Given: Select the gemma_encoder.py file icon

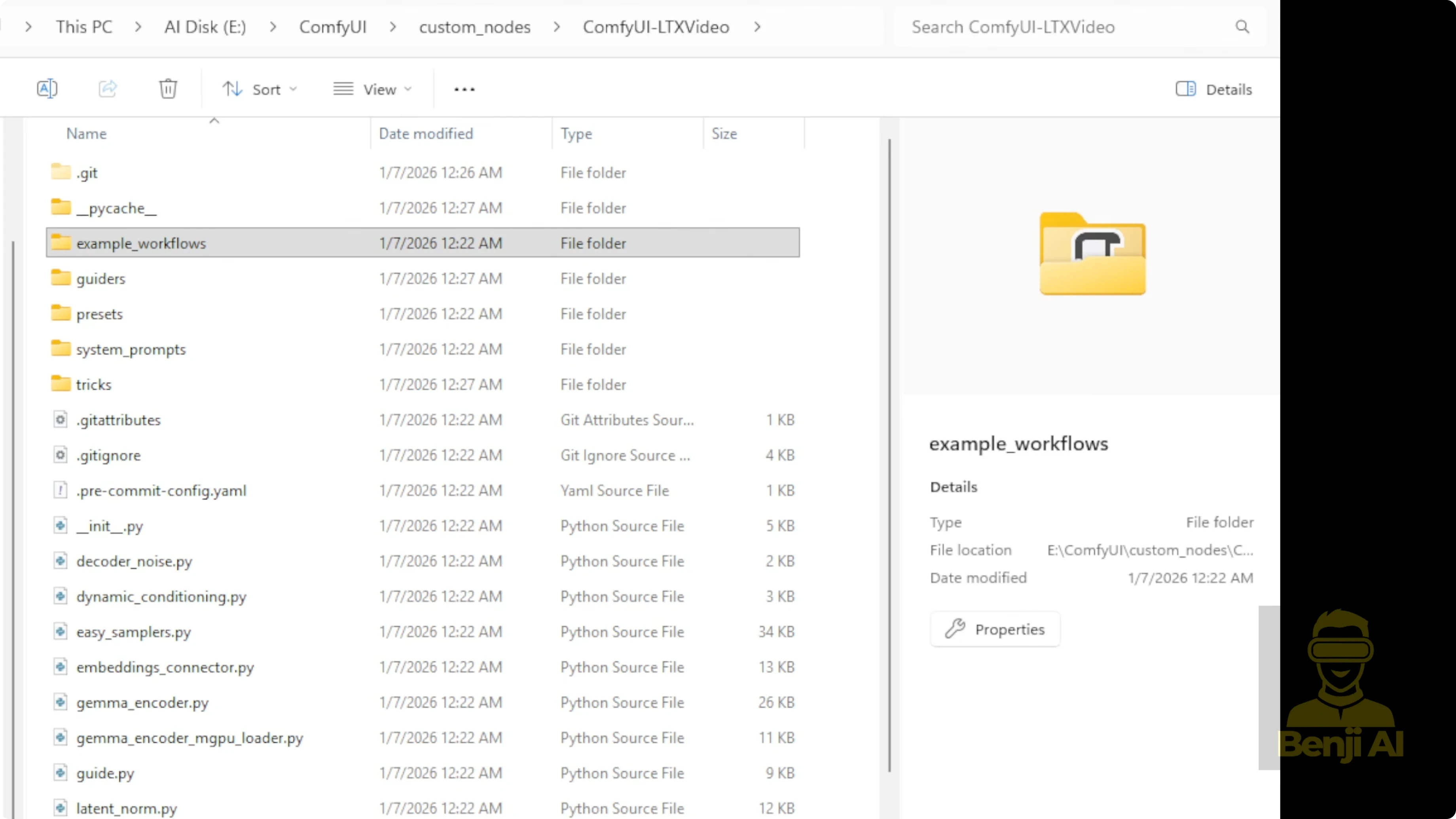Looking at the screenshot, I should [61, 702].
